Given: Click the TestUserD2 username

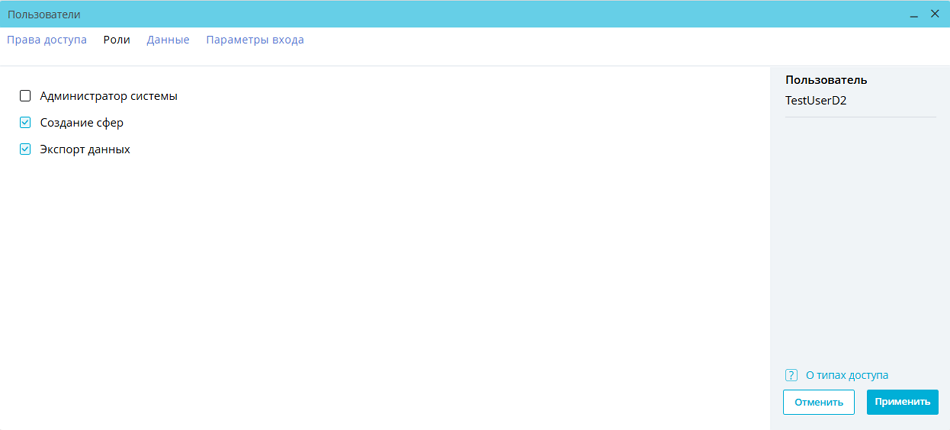Looking at the screenshot, I should 816,100.
